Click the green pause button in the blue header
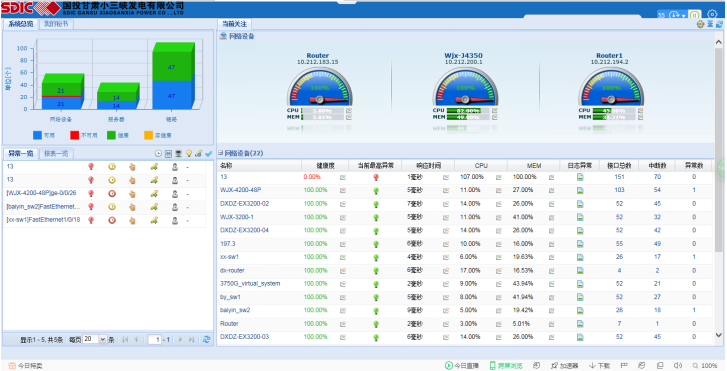727x371 pixels. point(694,15)
